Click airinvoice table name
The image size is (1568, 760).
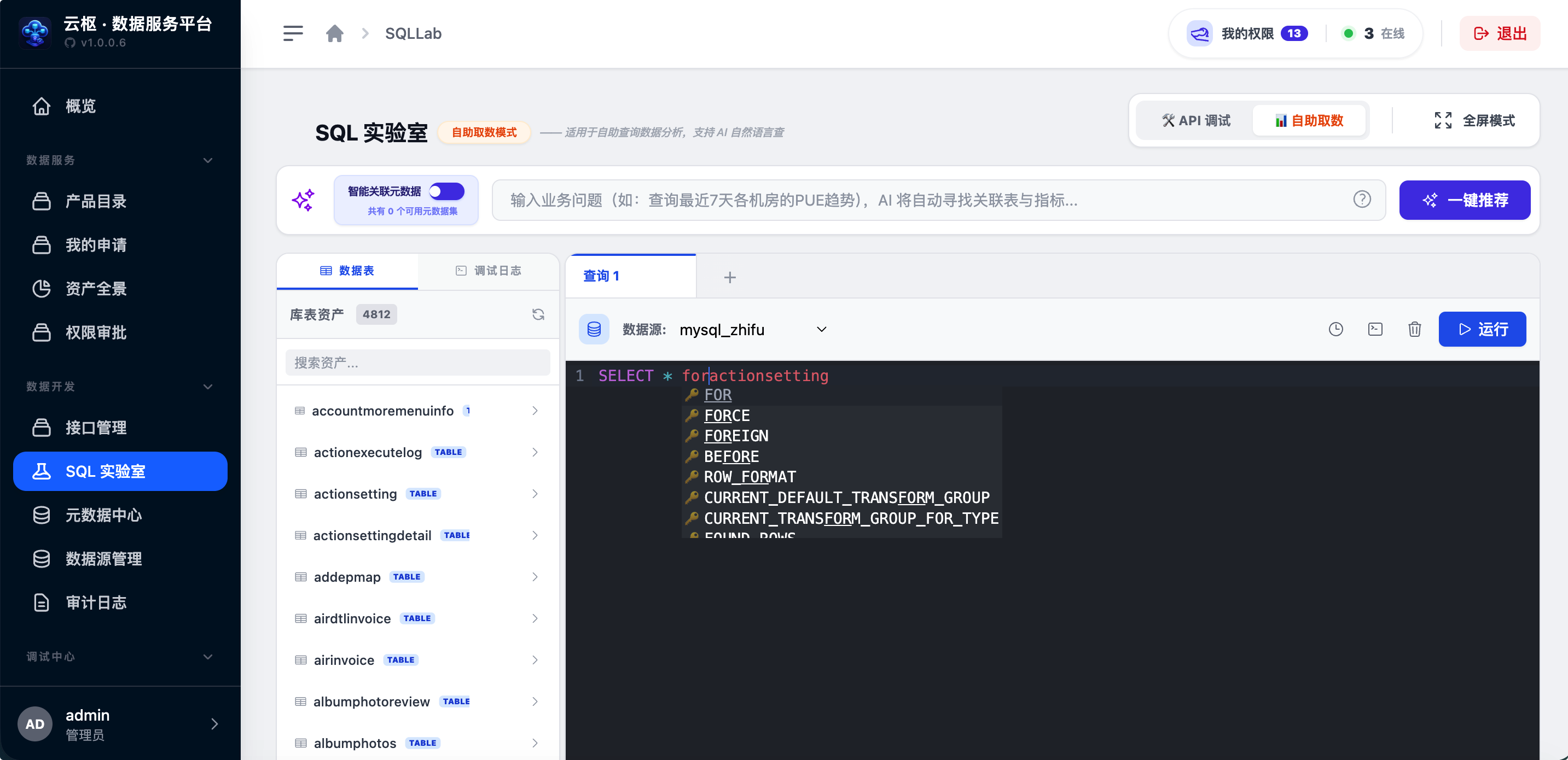tap(344, 659)
